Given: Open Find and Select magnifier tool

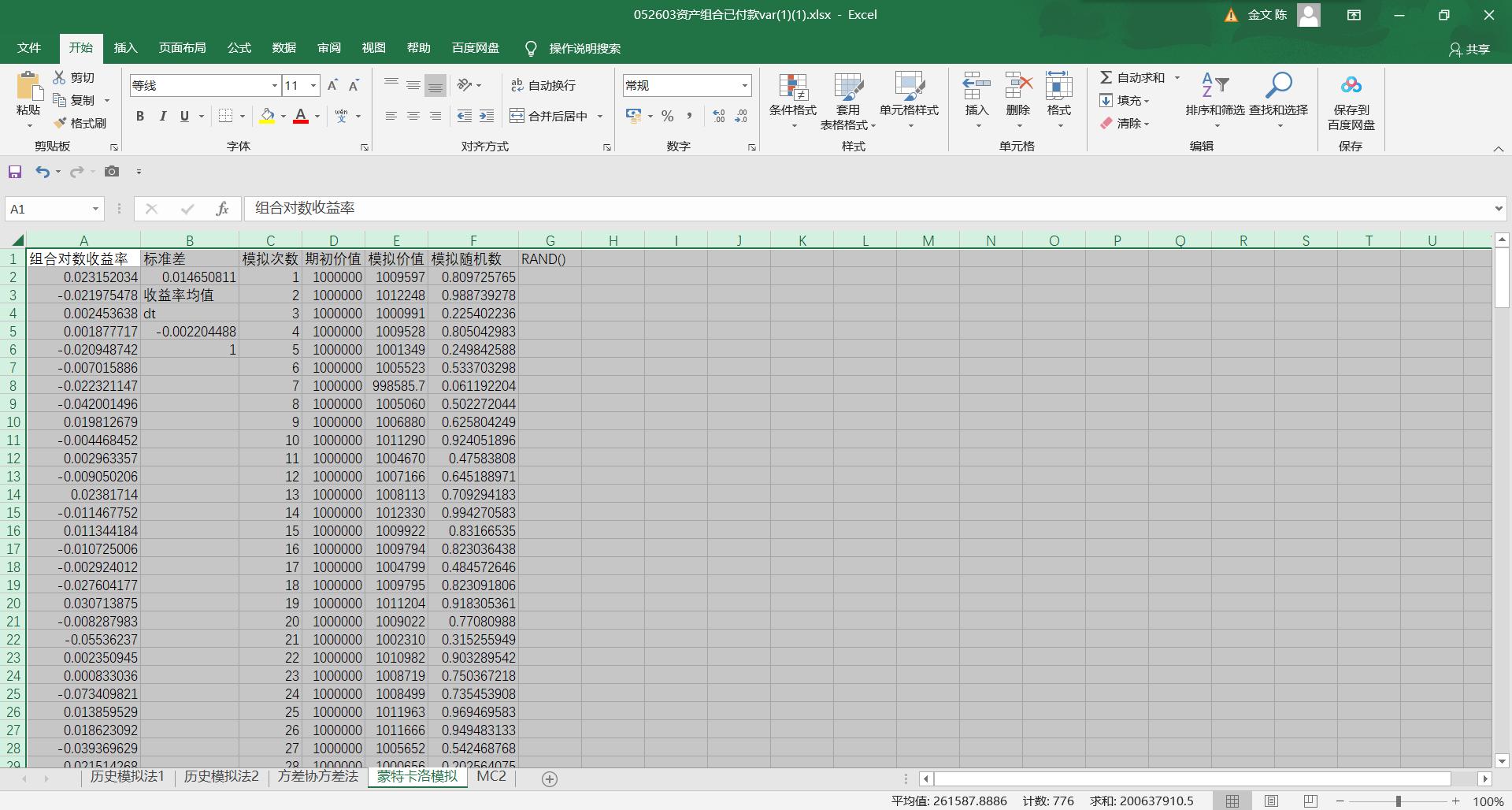Looking at the screenshot, I should pos(1278,87).
